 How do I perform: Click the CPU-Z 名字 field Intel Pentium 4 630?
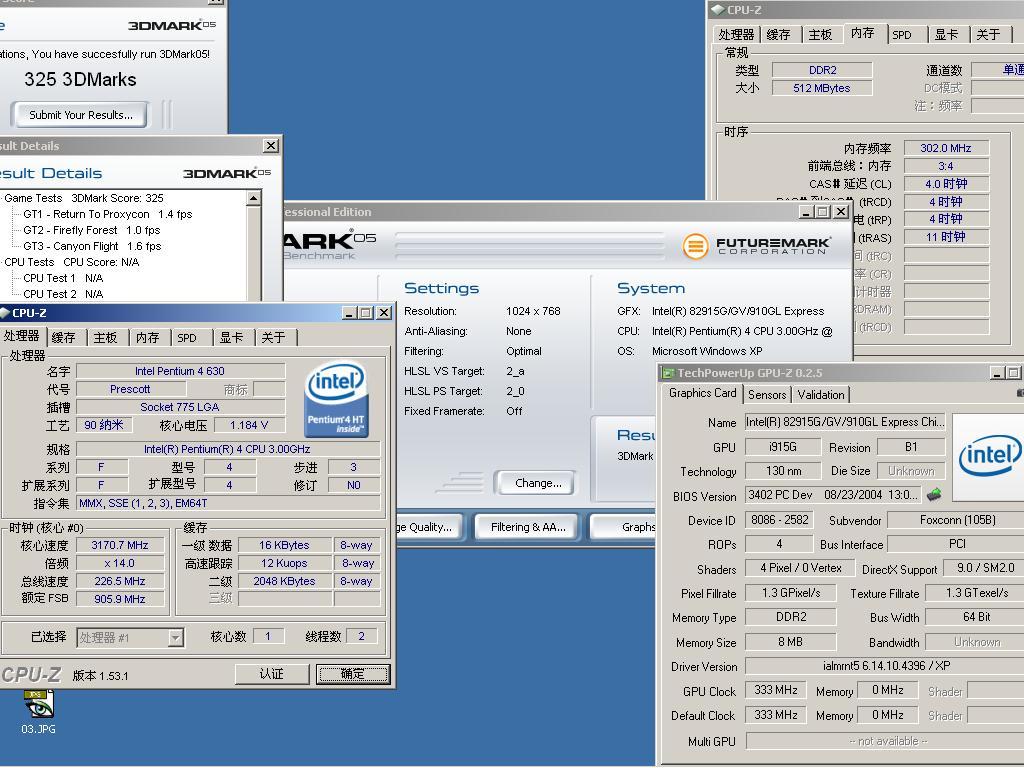point(180,371)
